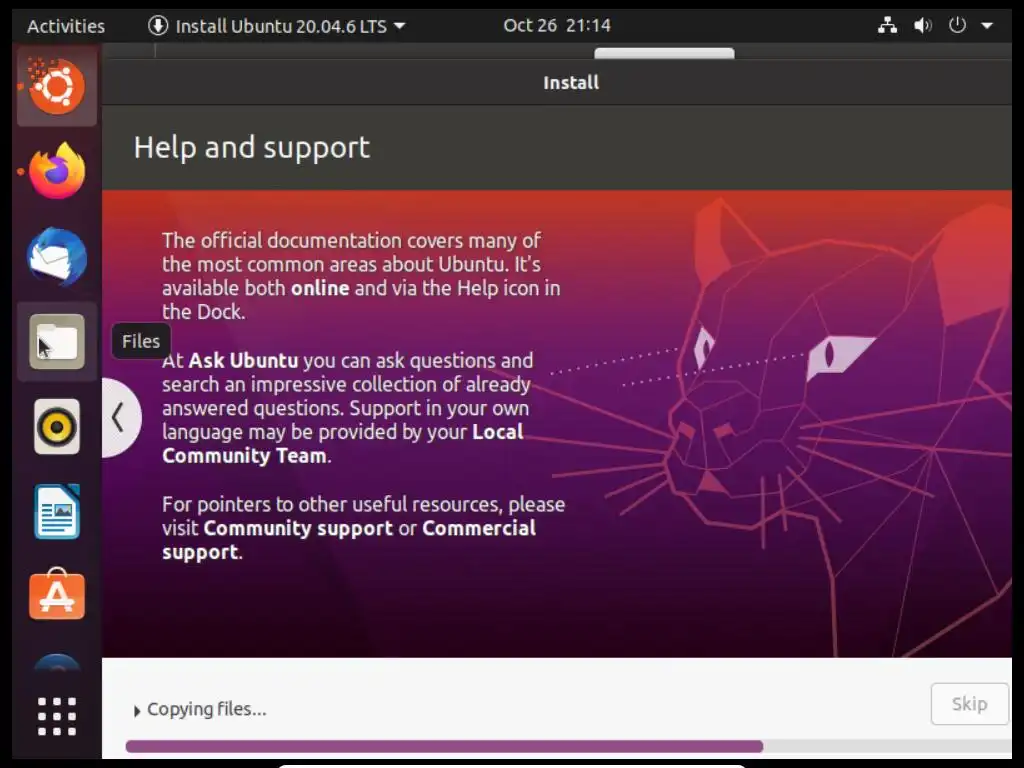Expand the system menu arrow
The height and width of the screenshot is (768, 1024).
(x=987, y=26)
